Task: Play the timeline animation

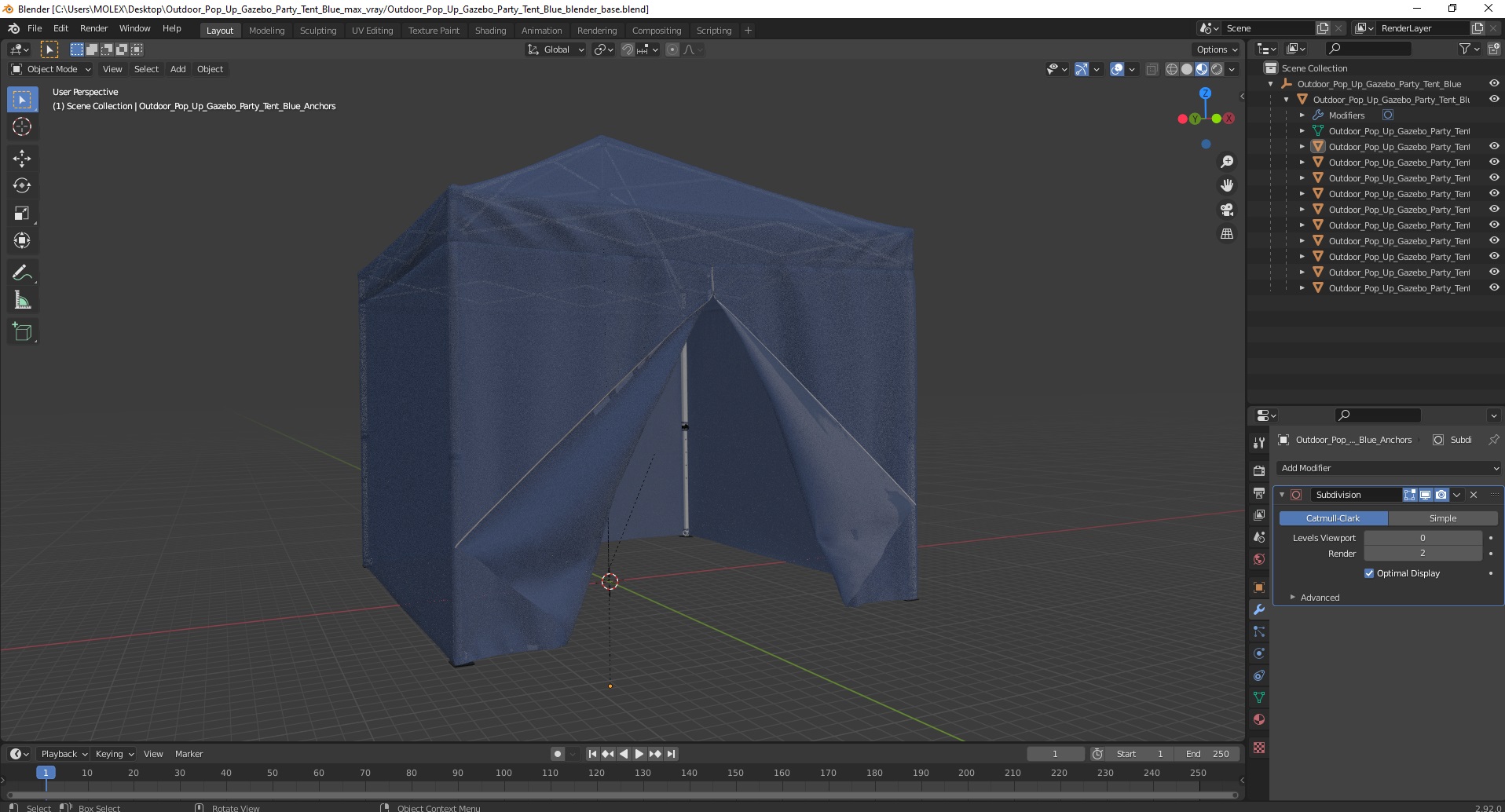Action: pyautogui.click(x=639, y=754)
